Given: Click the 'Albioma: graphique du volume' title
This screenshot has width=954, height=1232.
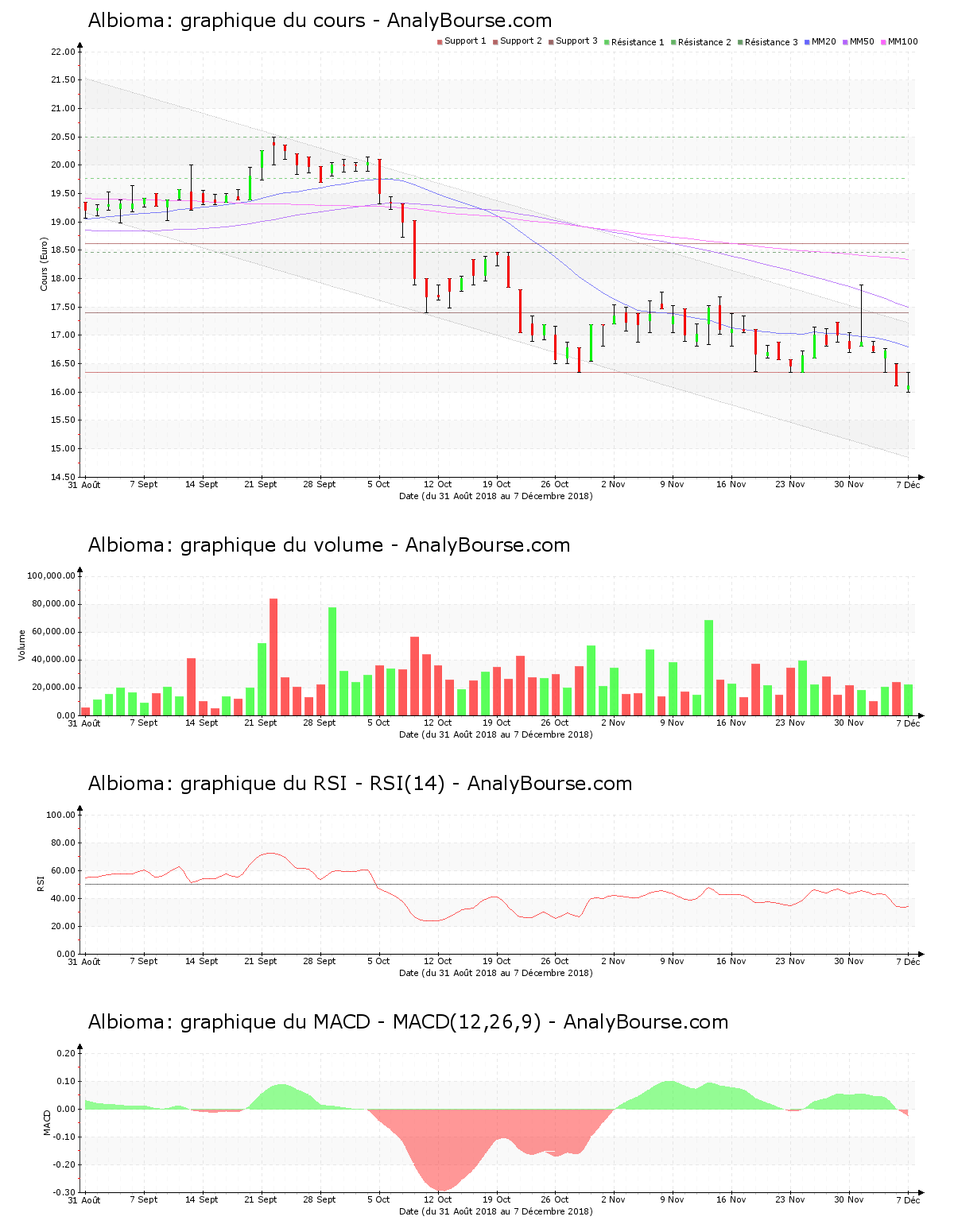Looking at the screenshot, I should [329, 545].
